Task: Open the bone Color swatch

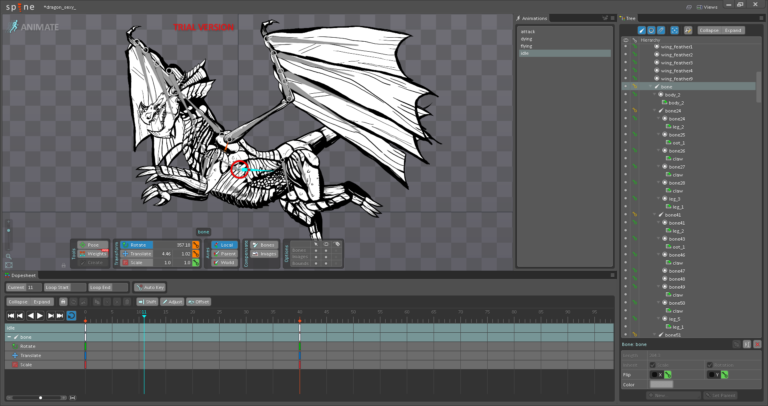Action: point(661,384)
